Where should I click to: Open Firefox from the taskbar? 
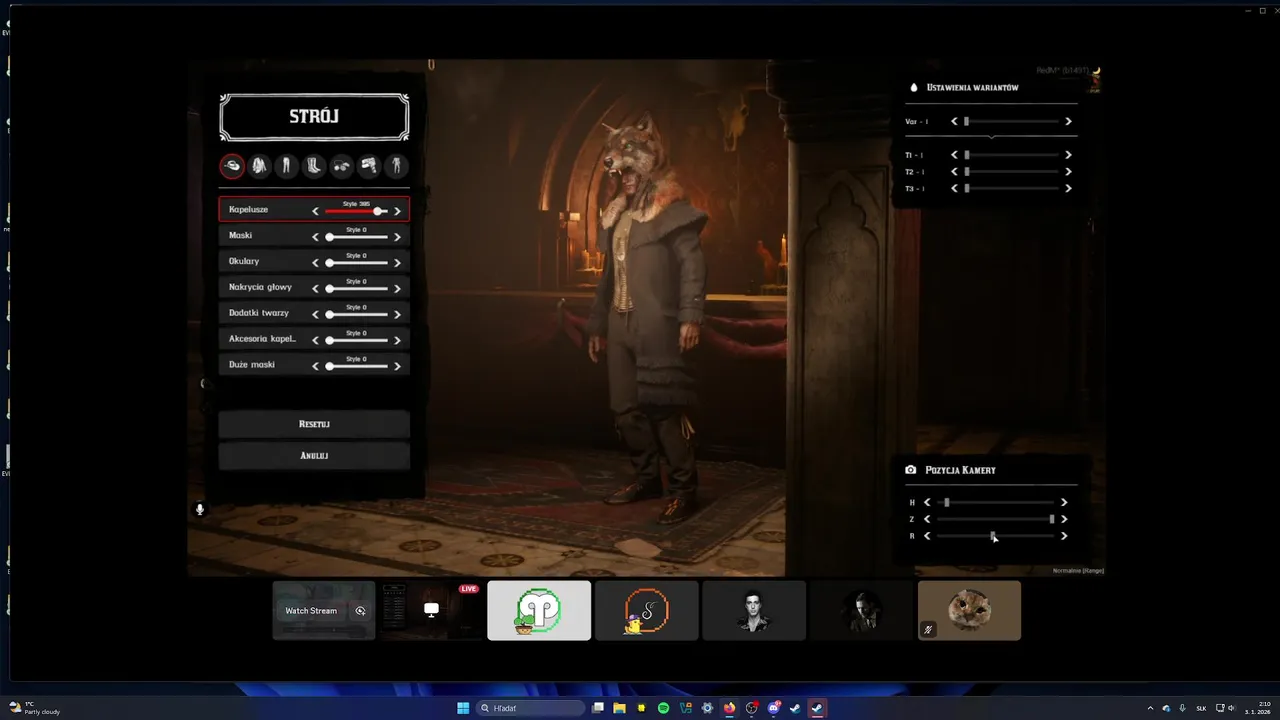point(729,708)
